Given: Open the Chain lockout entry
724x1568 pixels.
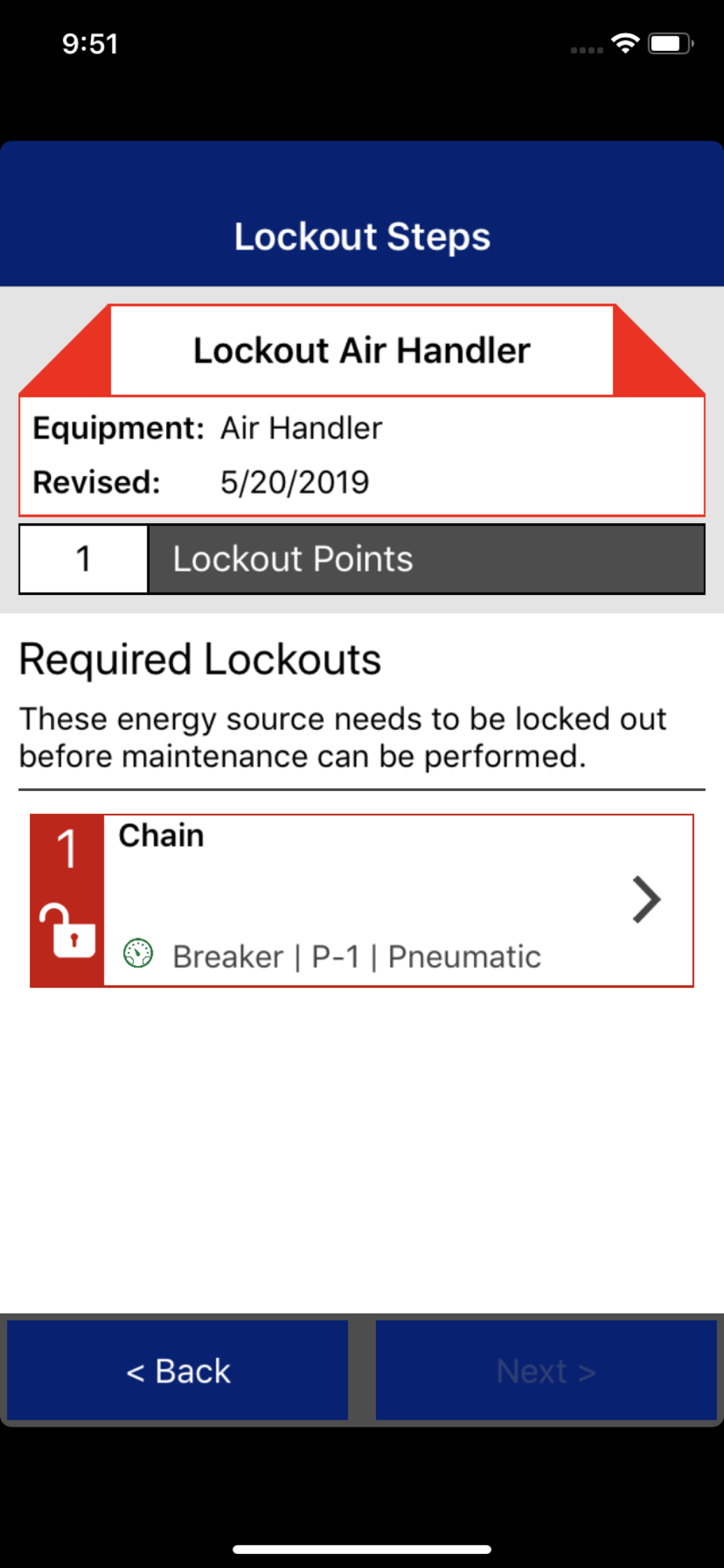Looking at the screenshot, I should [362, 900].
